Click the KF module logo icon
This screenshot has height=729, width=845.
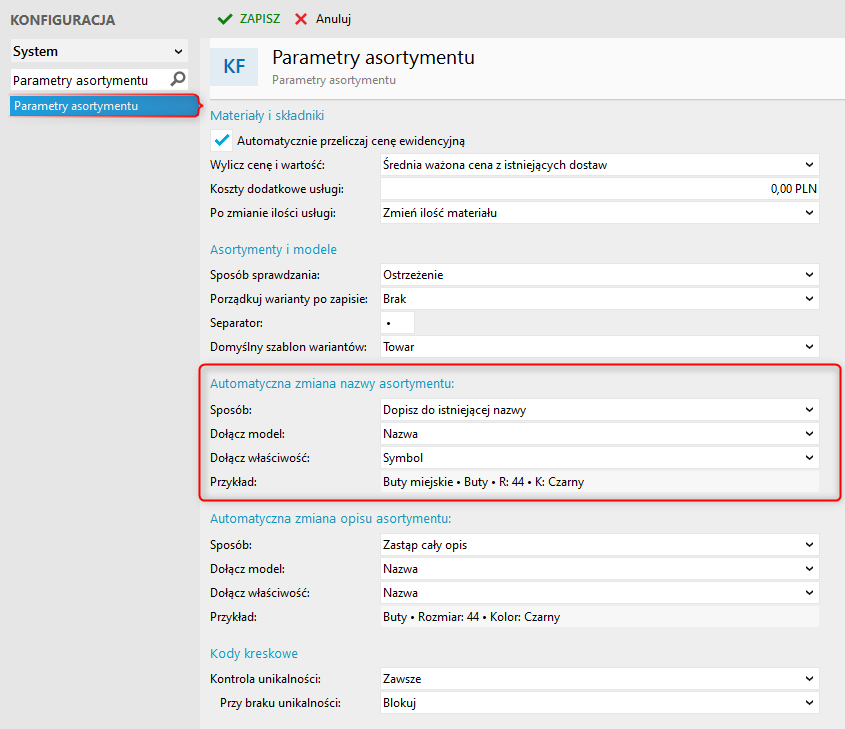click(x=234, y=66)
